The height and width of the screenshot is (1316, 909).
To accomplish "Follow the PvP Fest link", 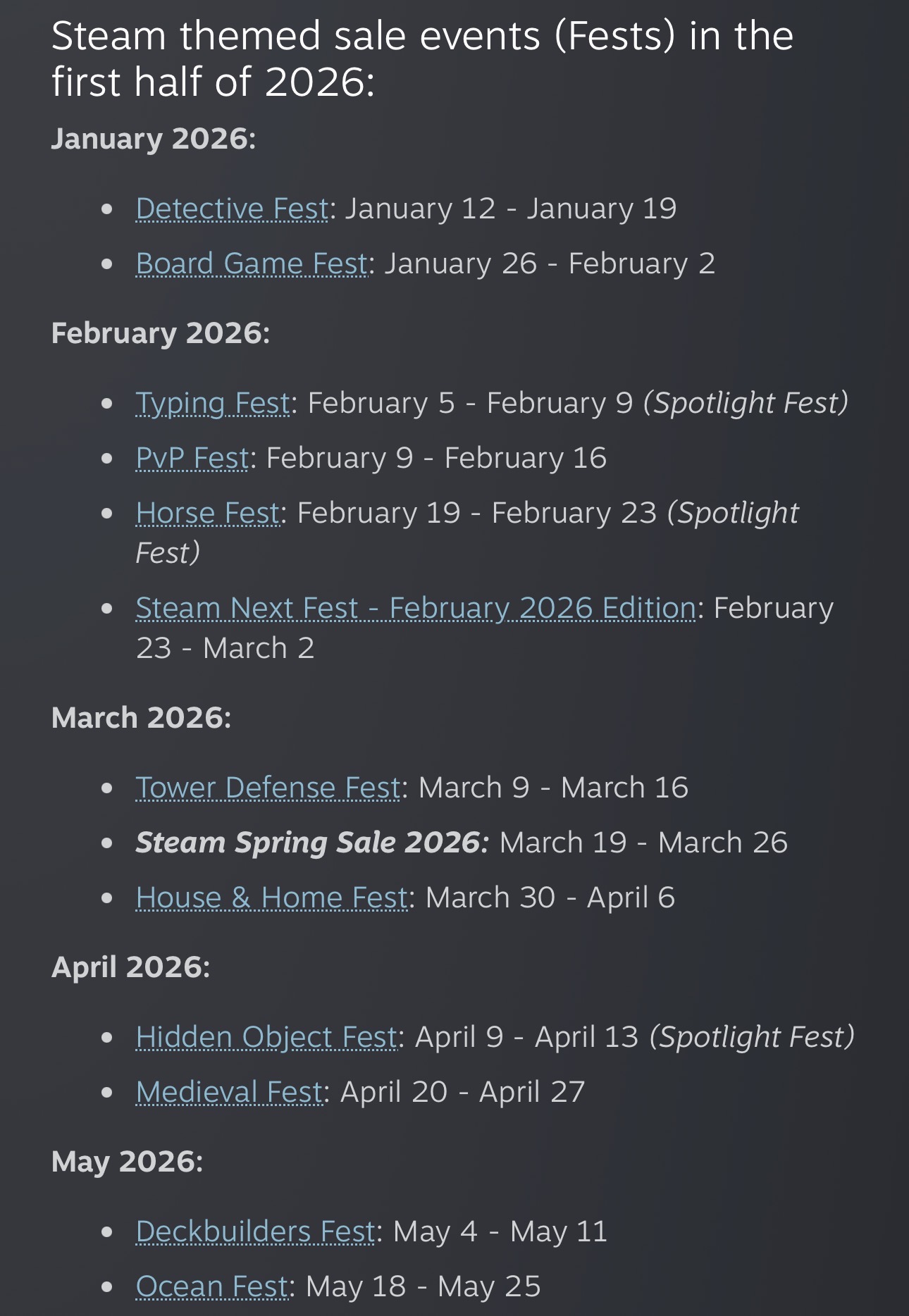I will (x=192, y=458).
